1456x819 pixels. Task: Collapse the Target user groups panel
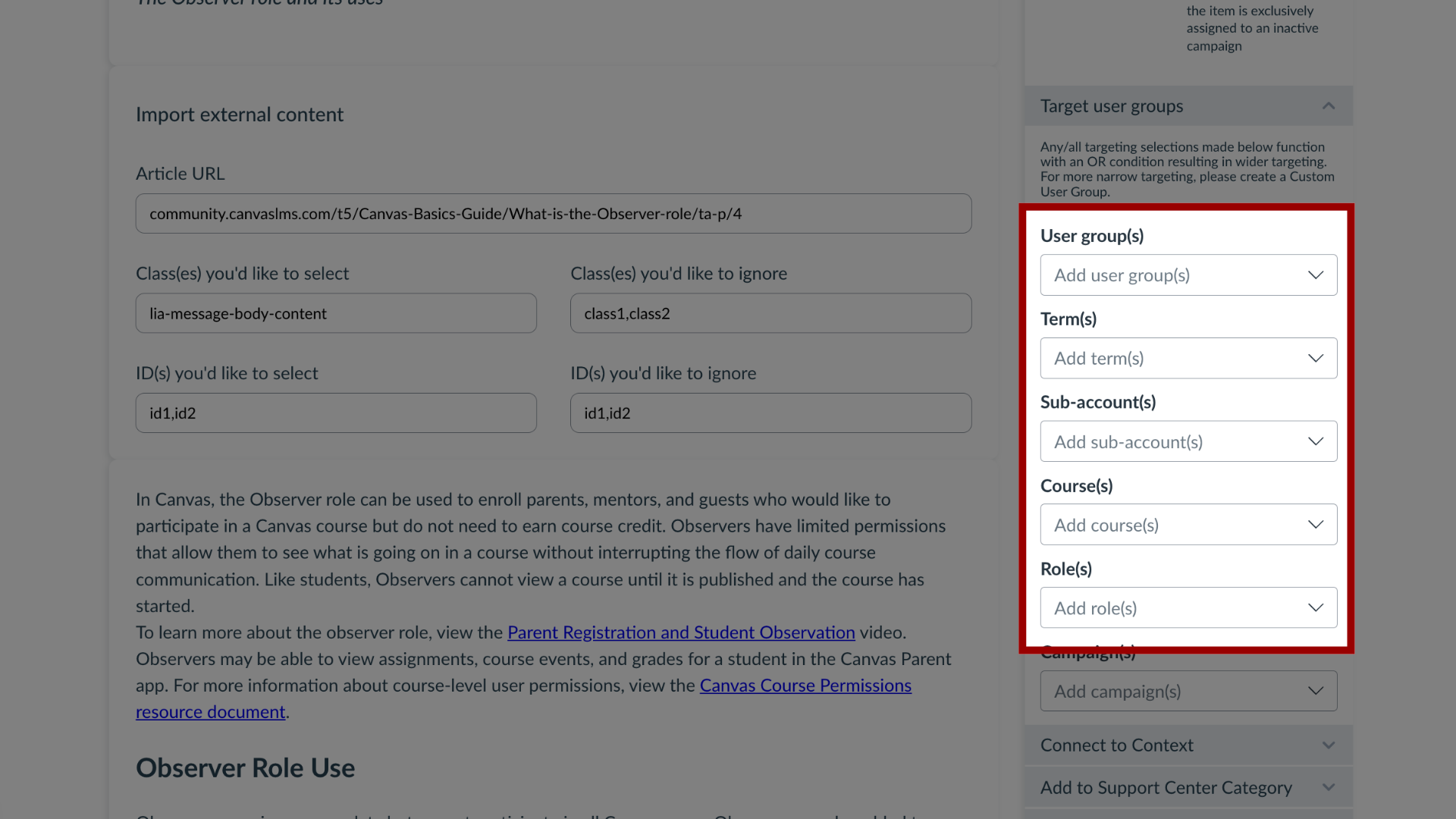point(1329,106)
